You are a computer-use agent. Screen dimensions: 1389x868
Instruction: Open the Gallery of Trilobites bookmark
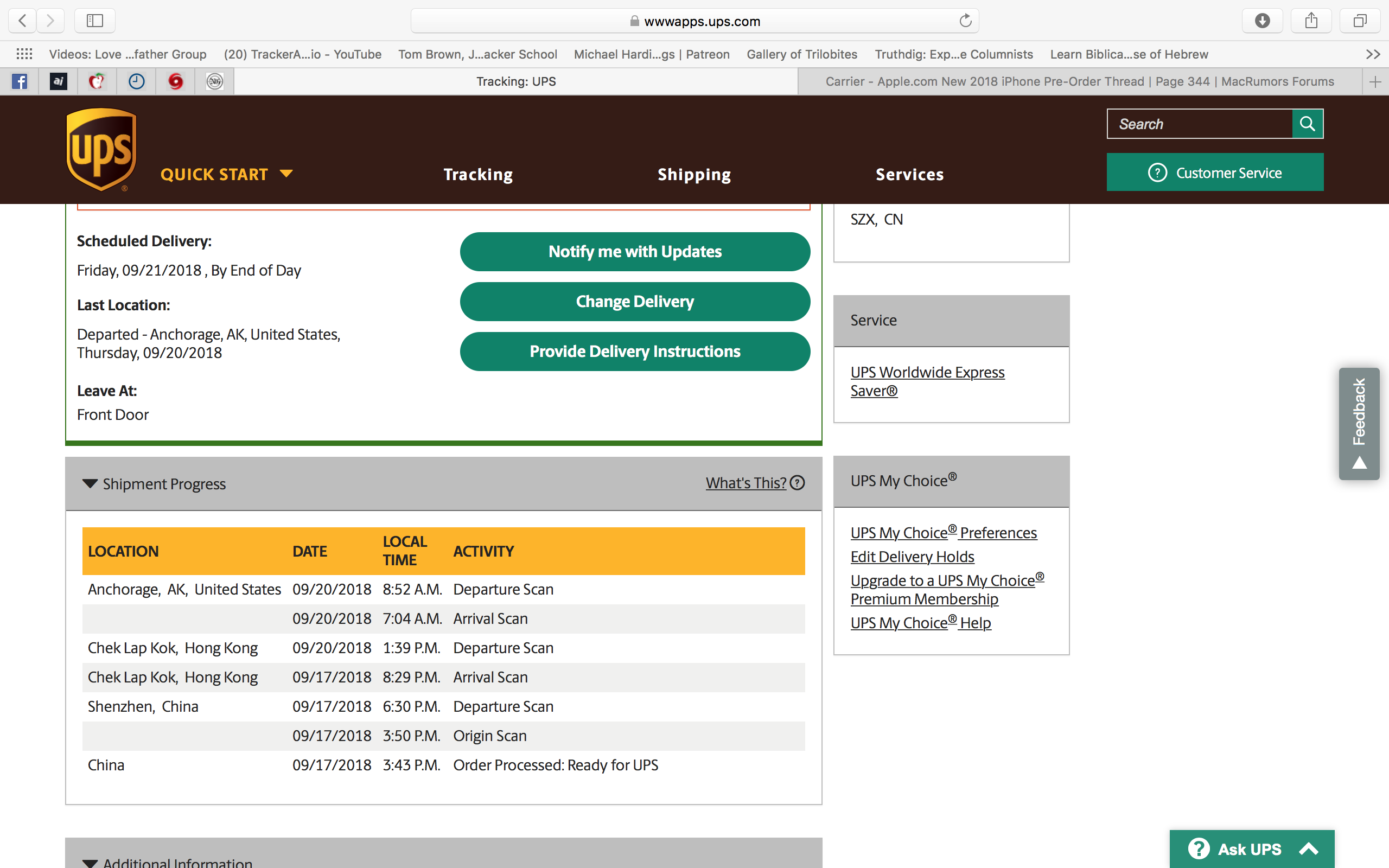click(x=802, y=54)
